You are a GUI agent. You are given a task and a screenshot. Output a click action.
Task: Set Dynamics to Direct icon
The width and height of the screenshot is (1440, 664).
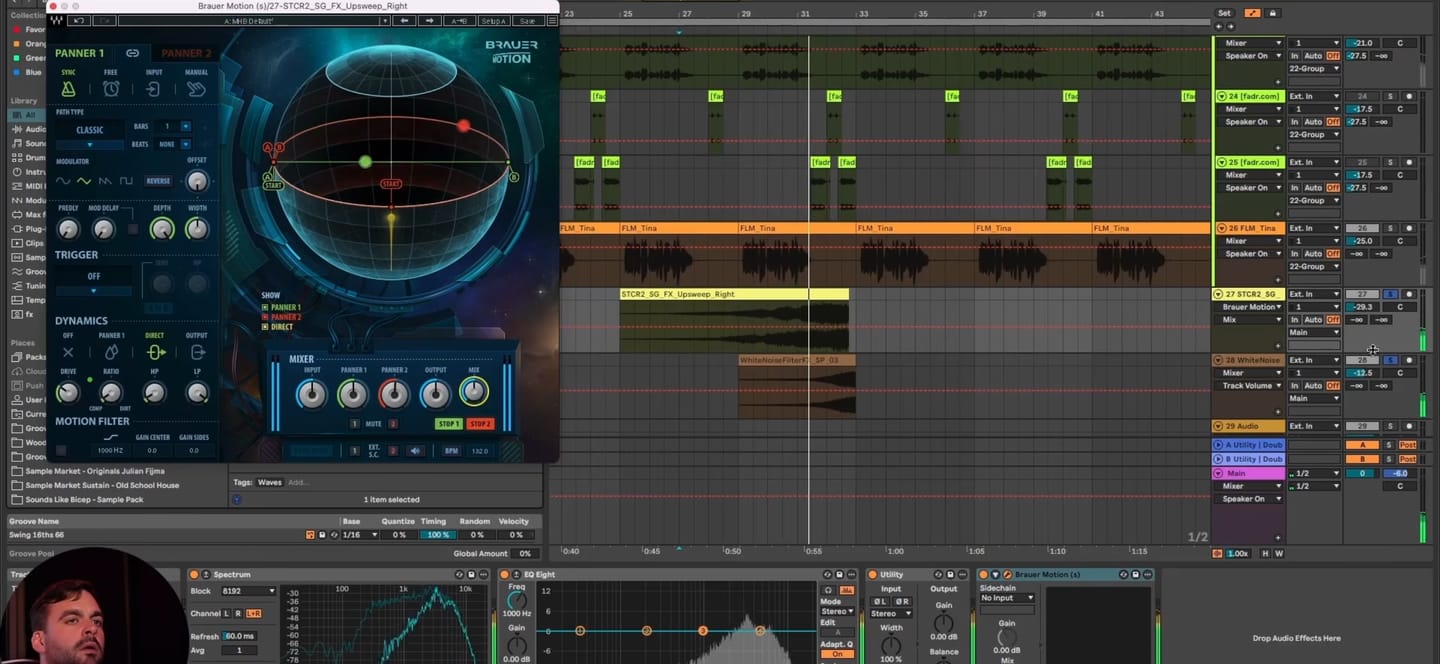point(155,352)
